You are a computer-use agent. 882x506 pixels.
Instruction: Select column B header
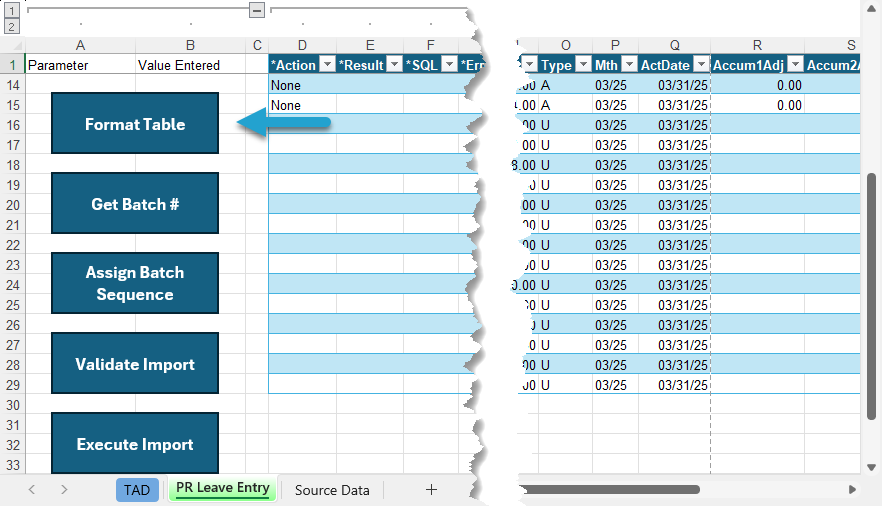click(190, 46)
